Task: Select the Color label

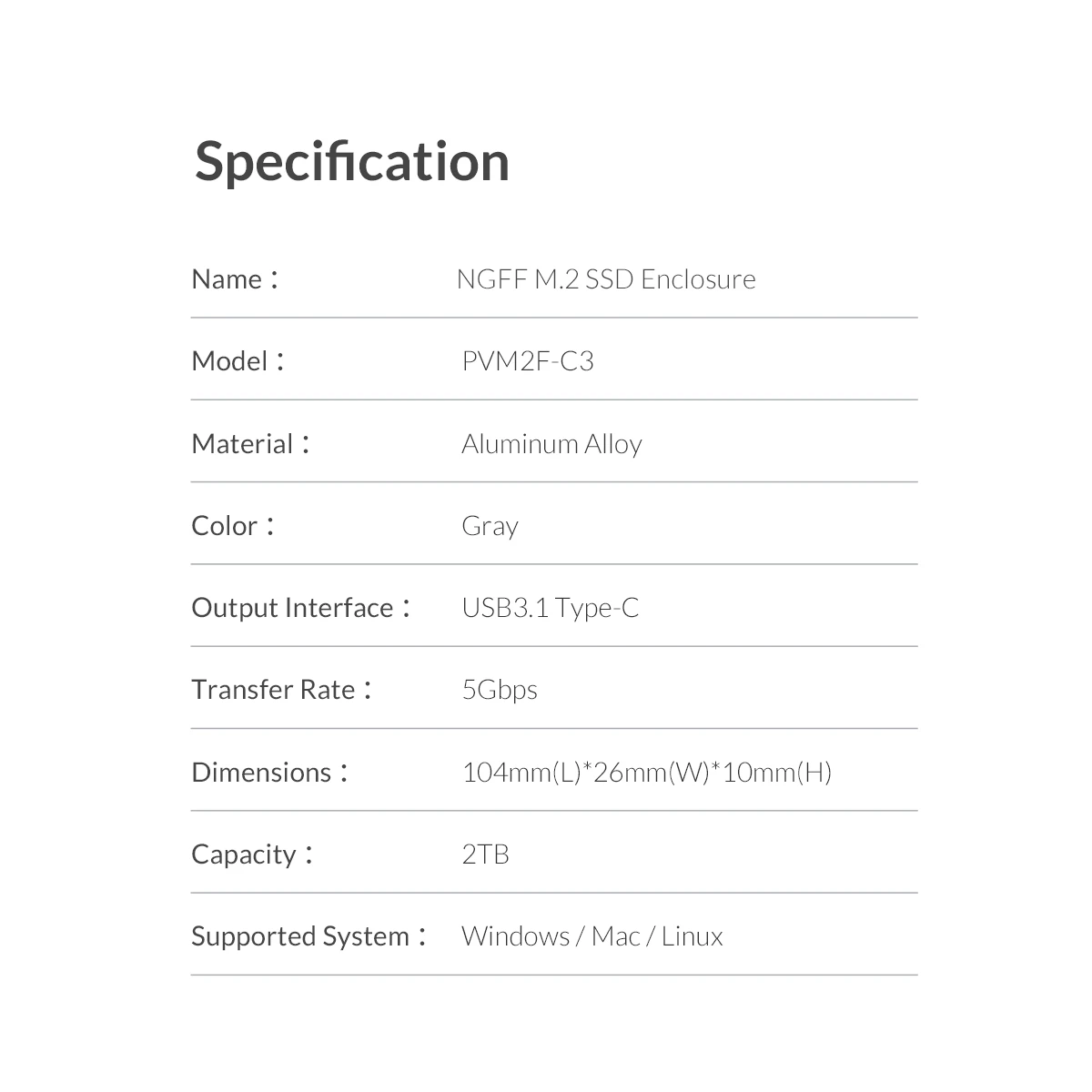Action: pyautogui.click(x=233, y=526)
